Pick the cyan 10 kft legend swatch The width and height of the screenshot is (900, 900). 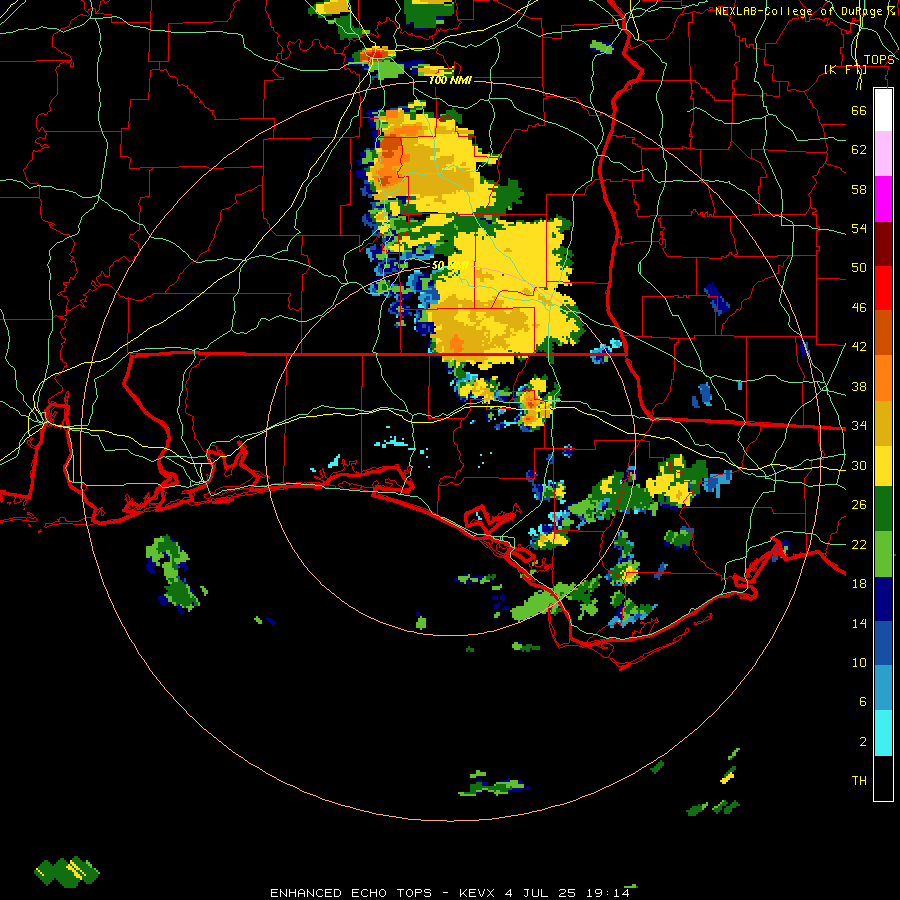click(883, 733)
